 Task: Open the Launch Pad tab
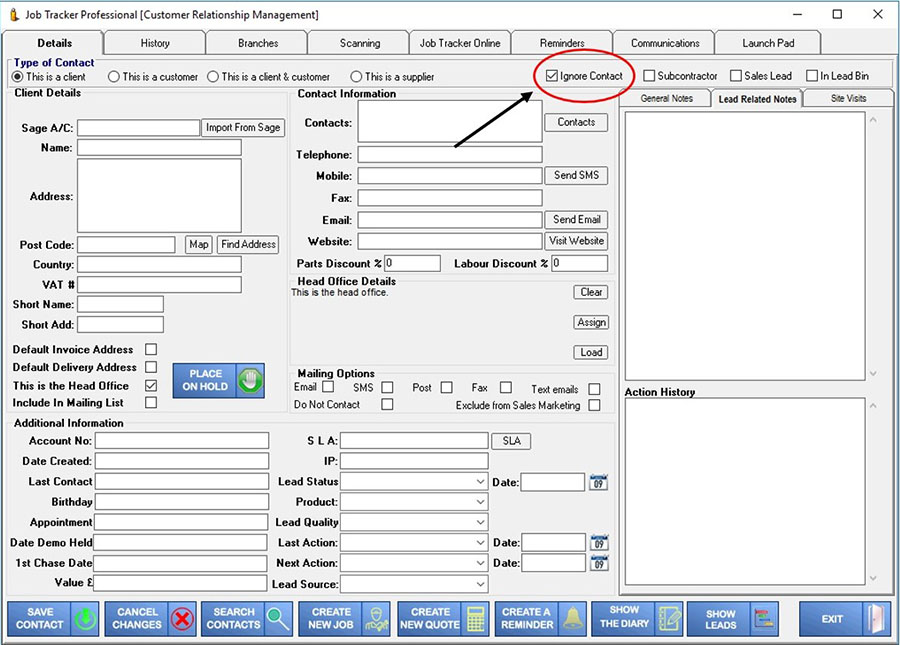pyautogui.click(x=768, y=43)
